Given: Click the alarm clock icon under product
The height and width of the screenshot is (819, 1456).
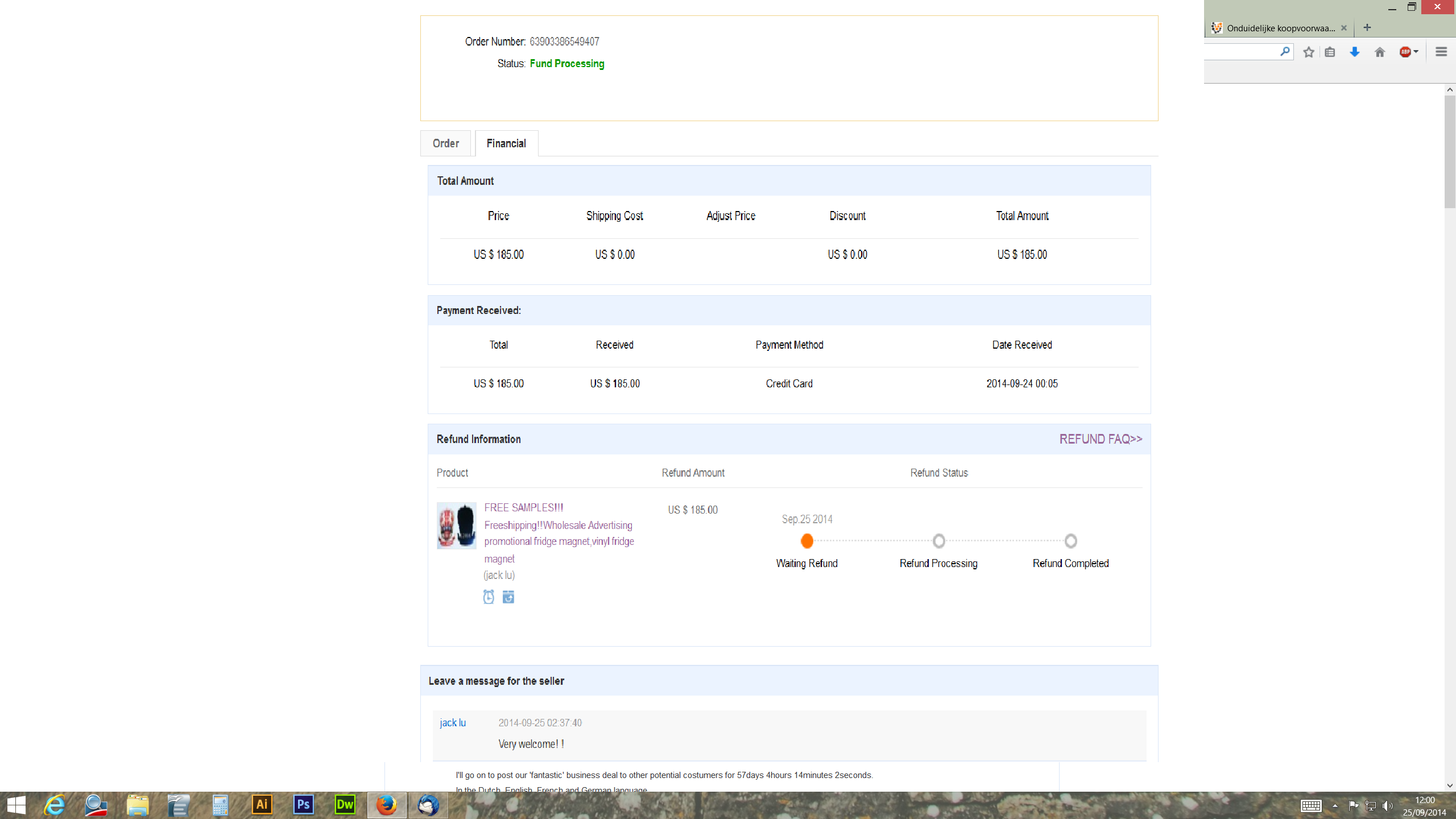Looking at the screenshot, I should pos(489,597).
